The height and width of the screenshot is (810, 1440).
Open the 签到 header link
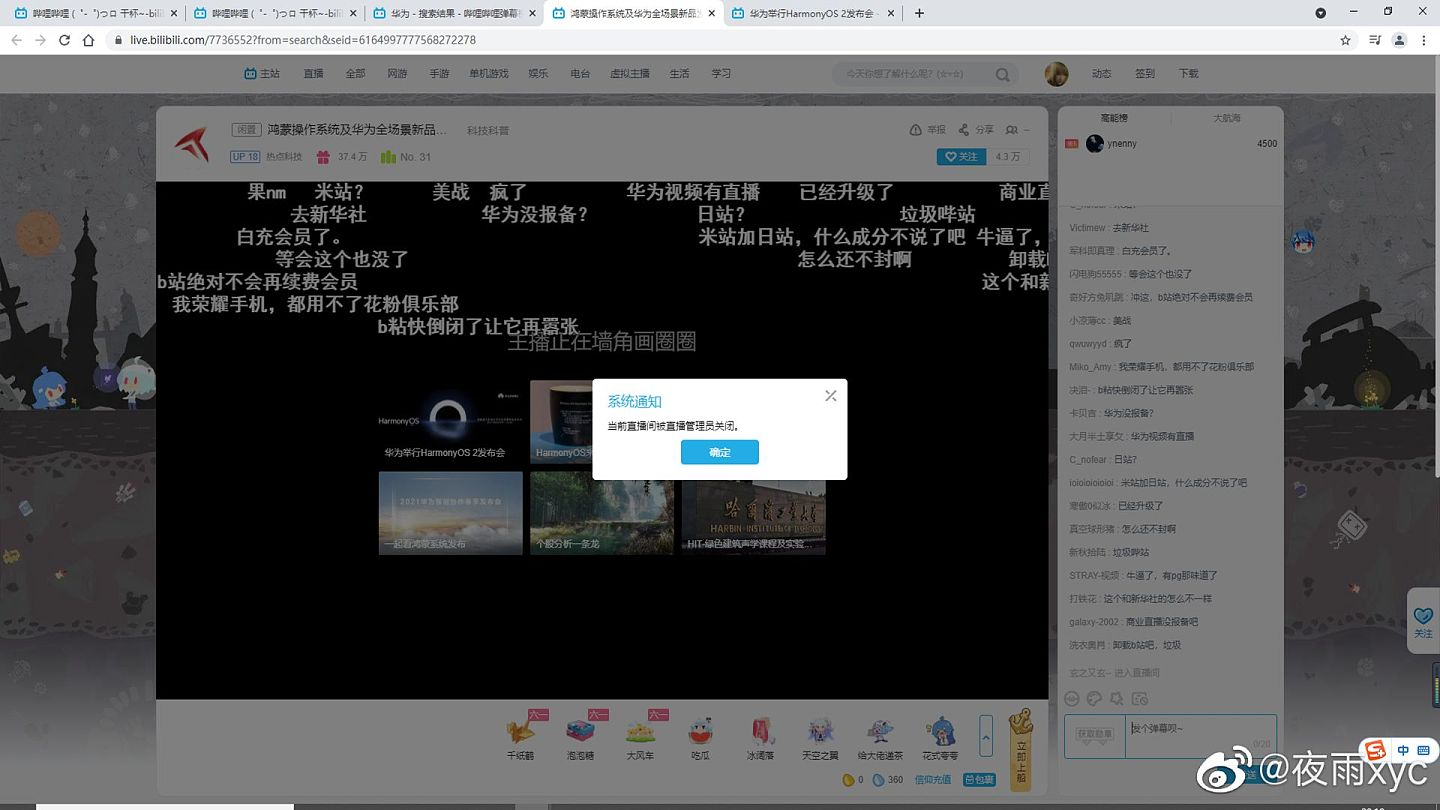click(x=1145, y=74)
